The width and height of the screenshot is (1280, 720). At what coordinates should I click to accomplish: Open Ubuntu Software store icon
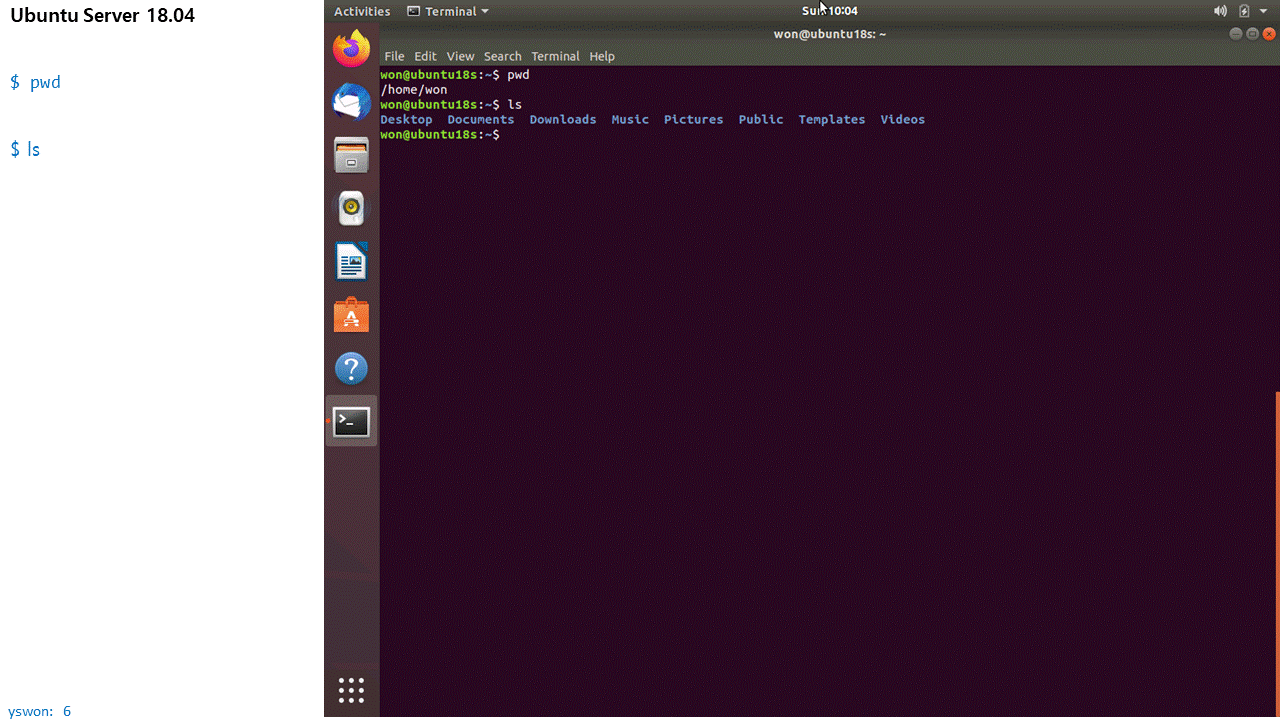point(351,315)
